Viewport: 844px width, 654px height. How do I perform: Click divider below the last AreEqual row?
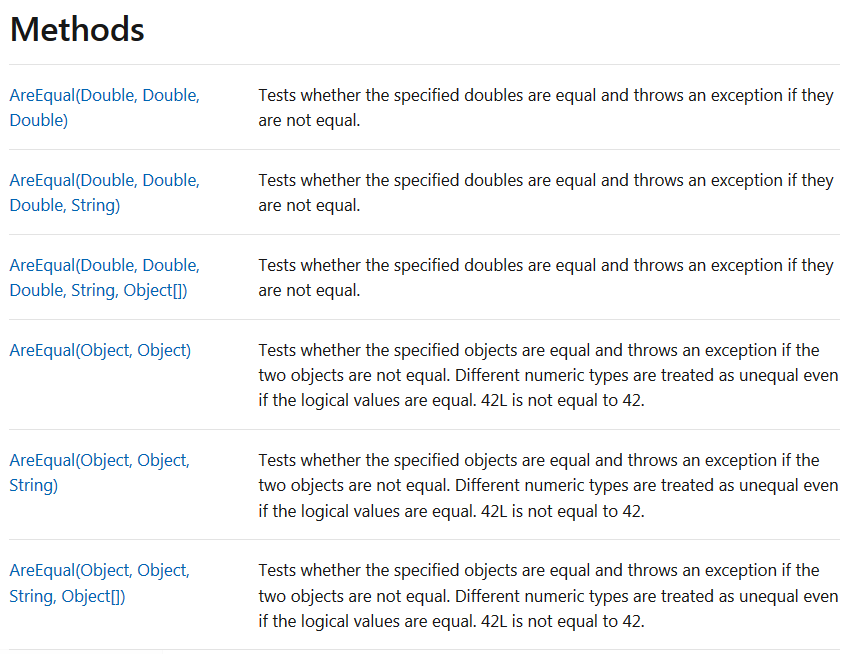(x=424, y=650)
